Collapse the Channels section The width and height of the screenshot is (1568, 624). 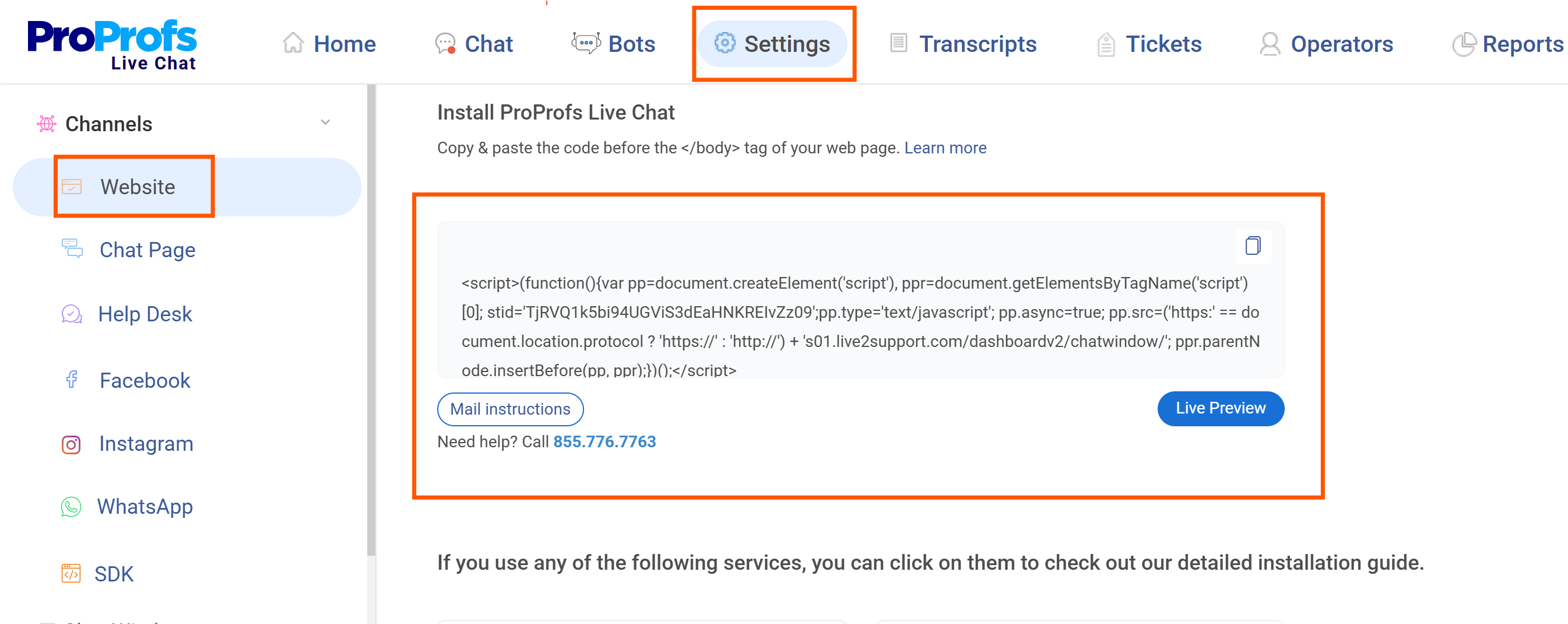(x=326, y=122)
